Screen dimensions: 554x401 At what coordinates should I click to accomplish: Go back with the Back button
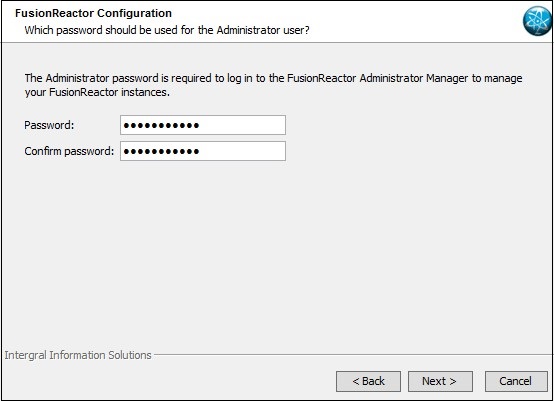tap(368, 381)
